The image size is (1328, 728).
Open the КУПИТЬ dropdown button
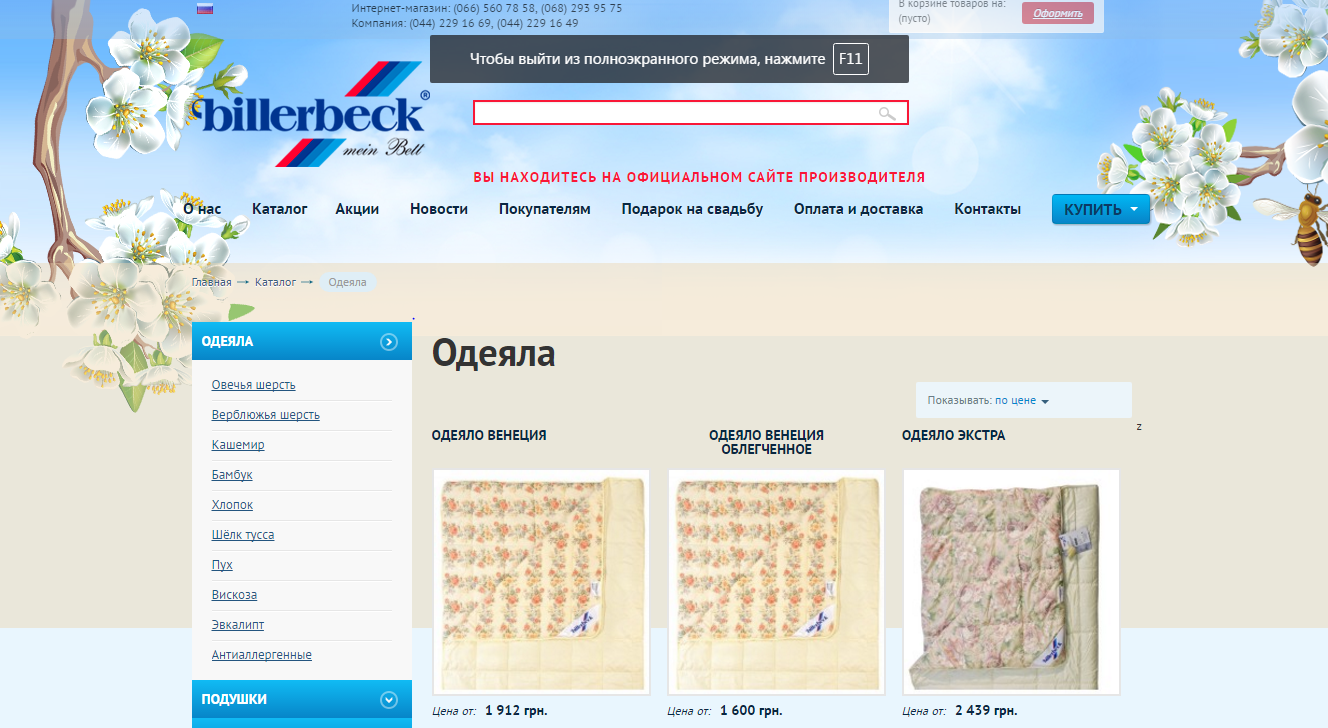1100,209
